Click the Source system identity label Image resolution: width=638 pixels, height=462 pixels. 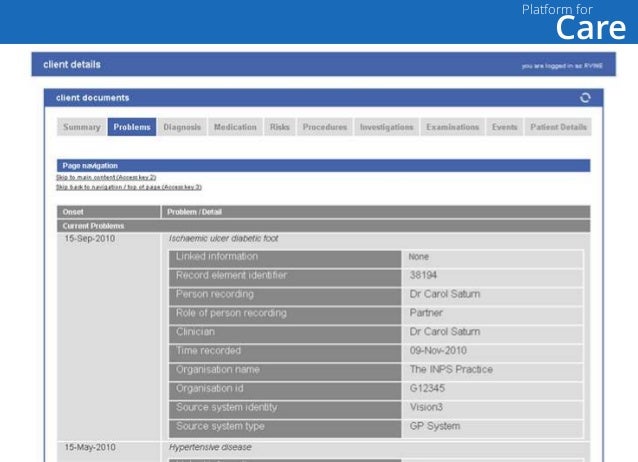(x=227, y=407)
